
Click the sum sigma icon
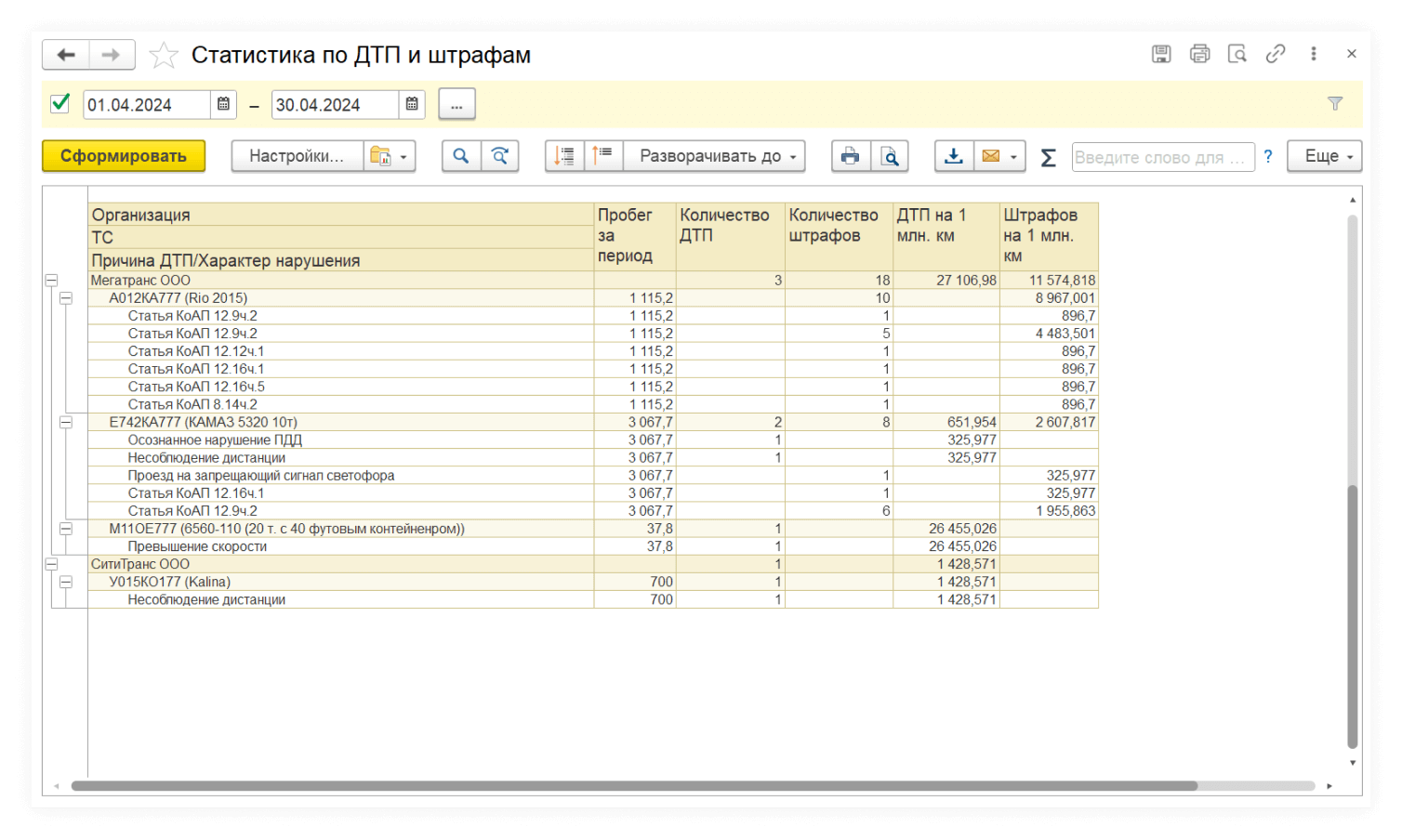coord(1048,157)
